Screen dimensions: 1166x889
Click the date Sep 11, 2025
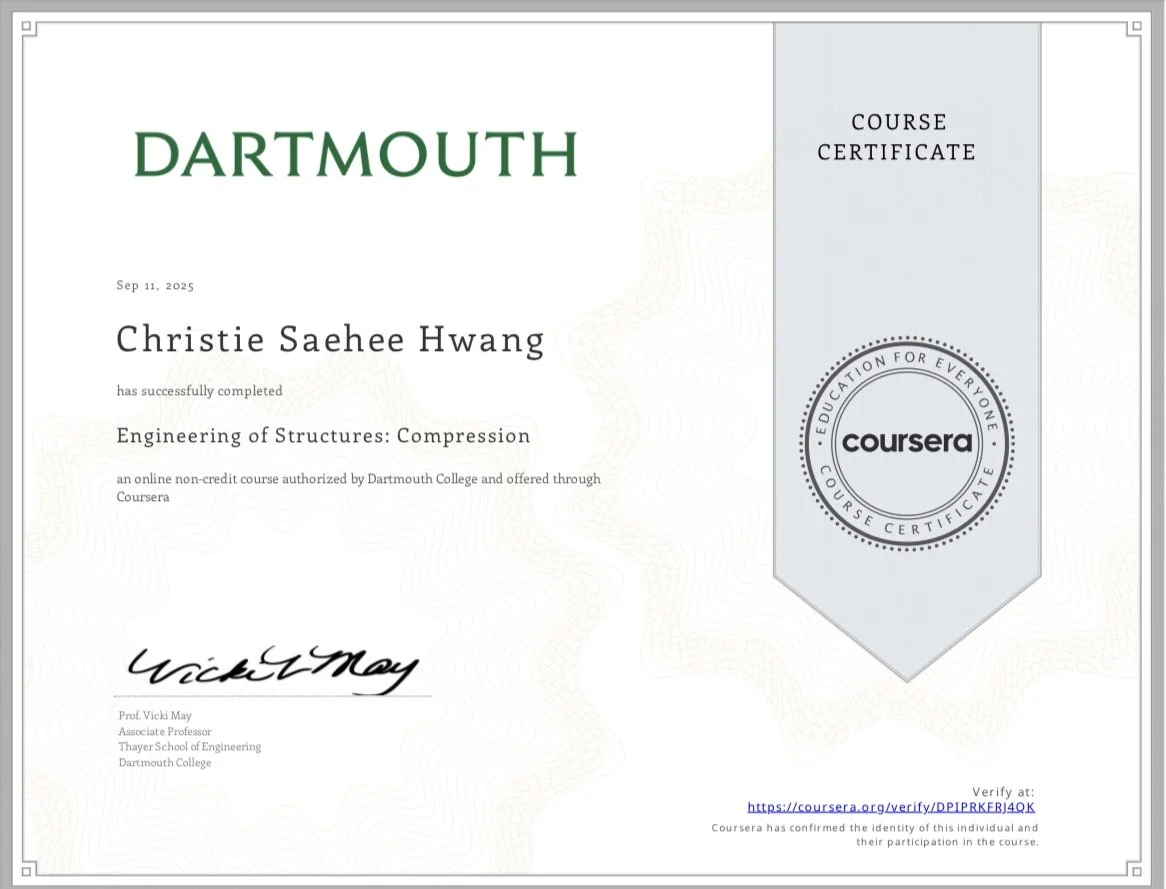click(155, 286)
